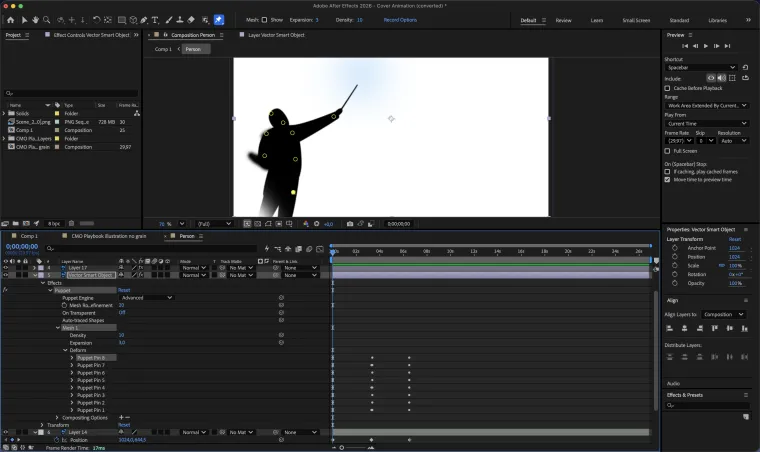Hide Layer 14 using its eye icon

6,432
